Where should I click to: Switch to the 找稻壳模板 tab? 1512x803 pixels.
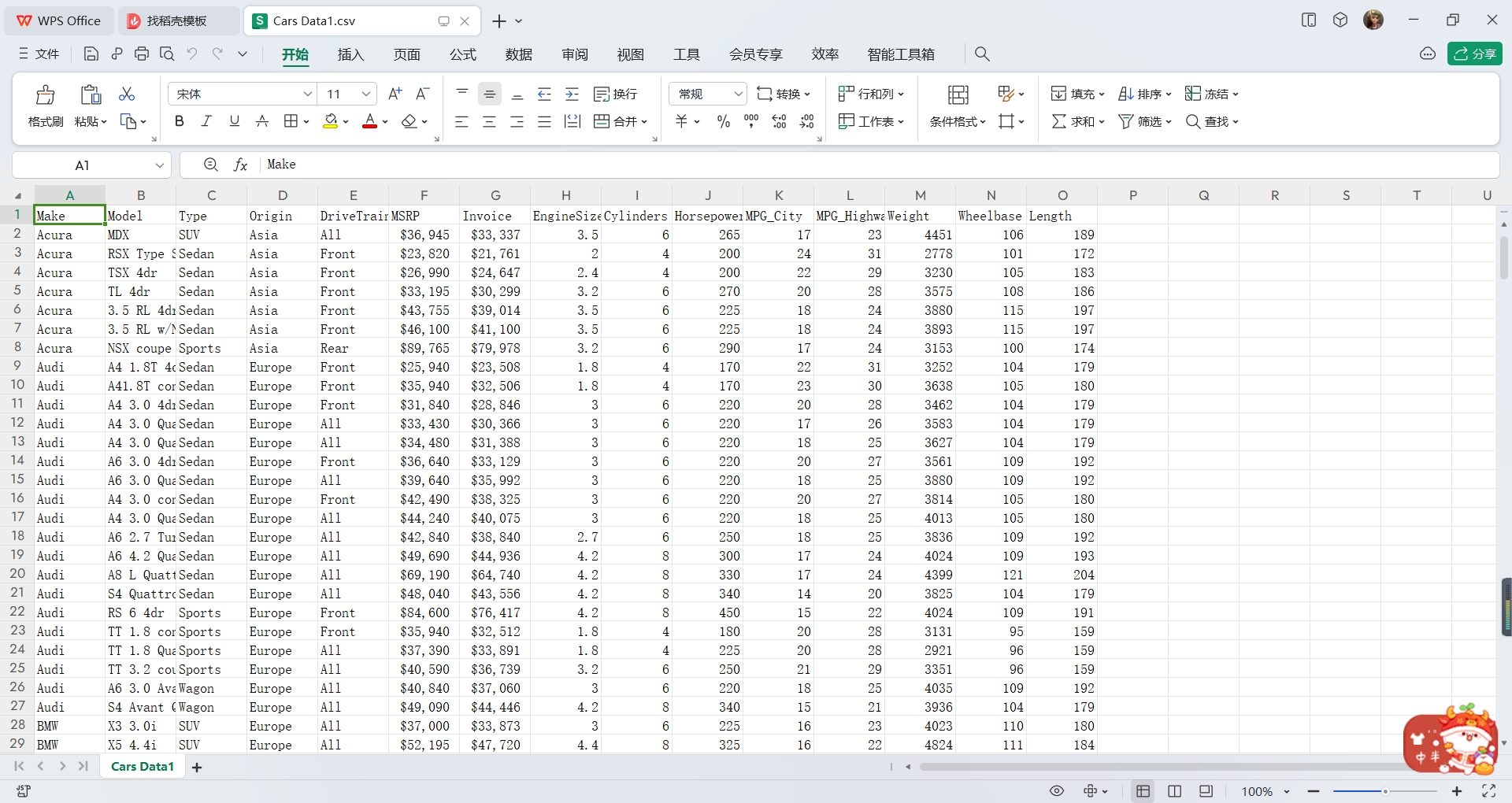[179, 21]
